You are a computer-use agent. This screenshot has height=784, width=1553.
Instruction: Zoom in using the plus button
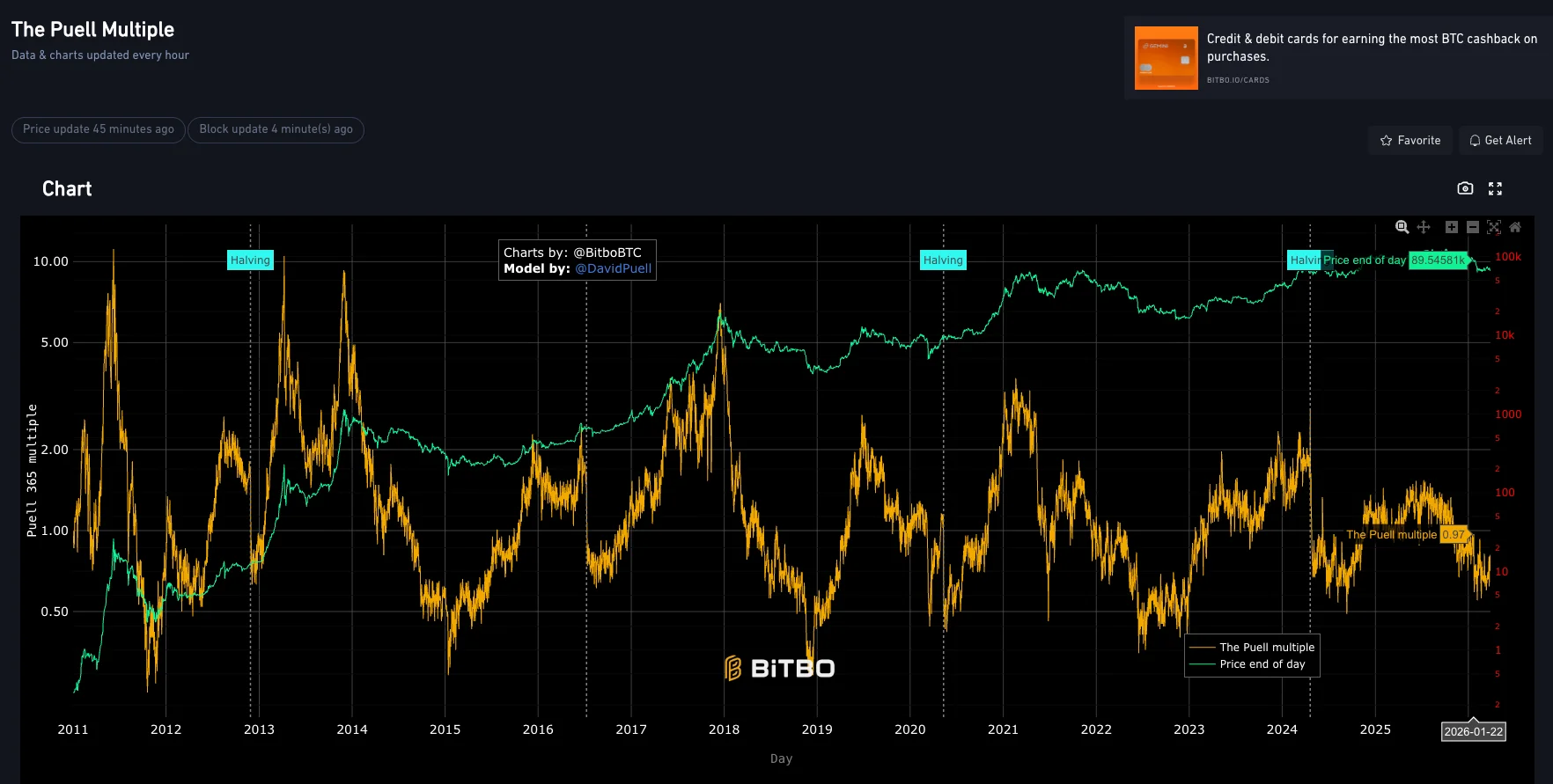click(1452, 227)
